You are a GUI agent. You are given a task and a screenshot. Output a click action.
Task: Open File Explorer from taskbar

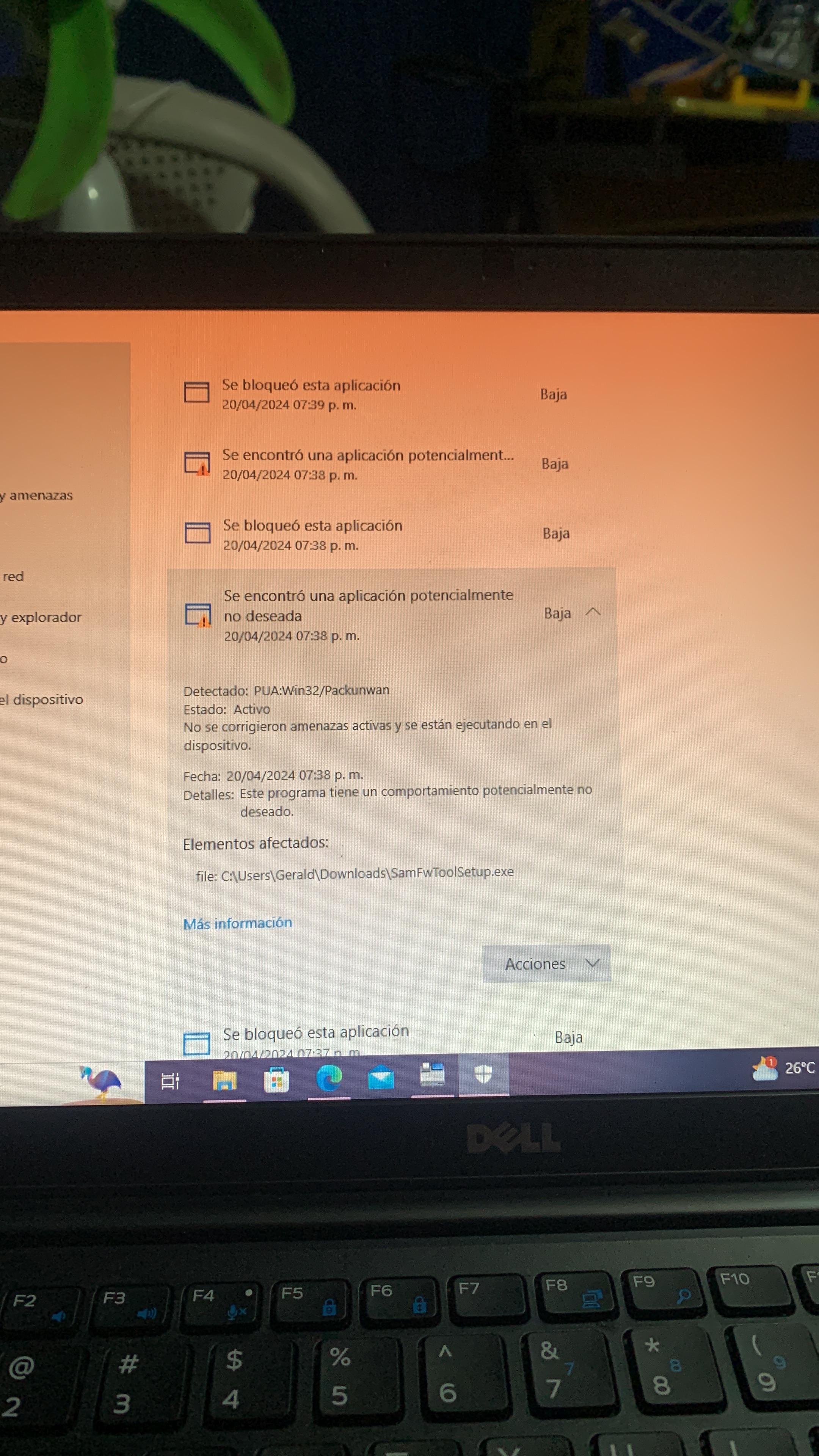coord(224,1080)
